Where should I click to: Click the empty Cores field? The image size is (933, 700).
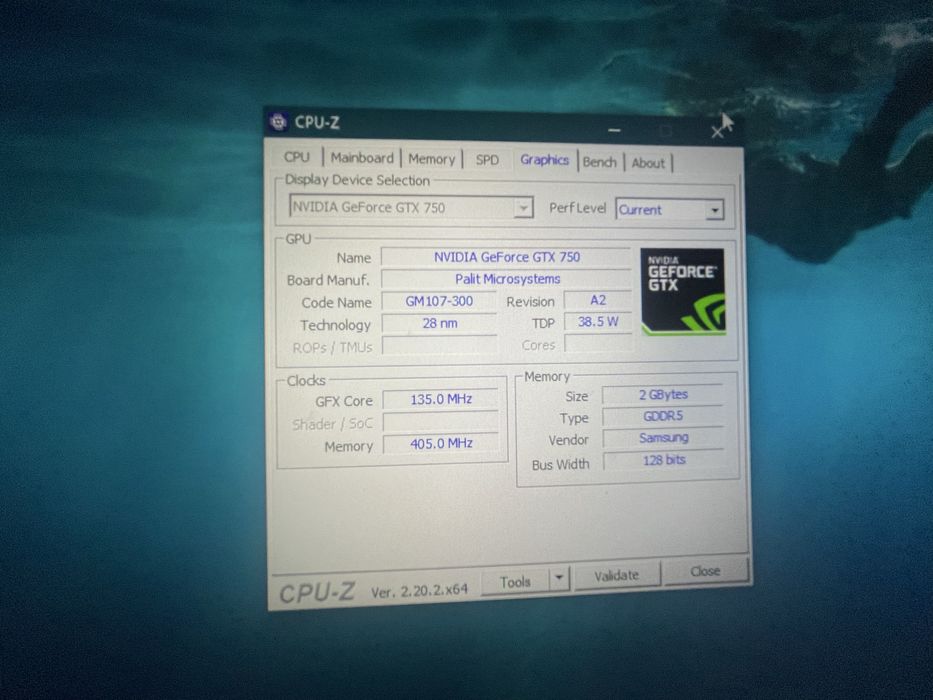pos(598,343)
